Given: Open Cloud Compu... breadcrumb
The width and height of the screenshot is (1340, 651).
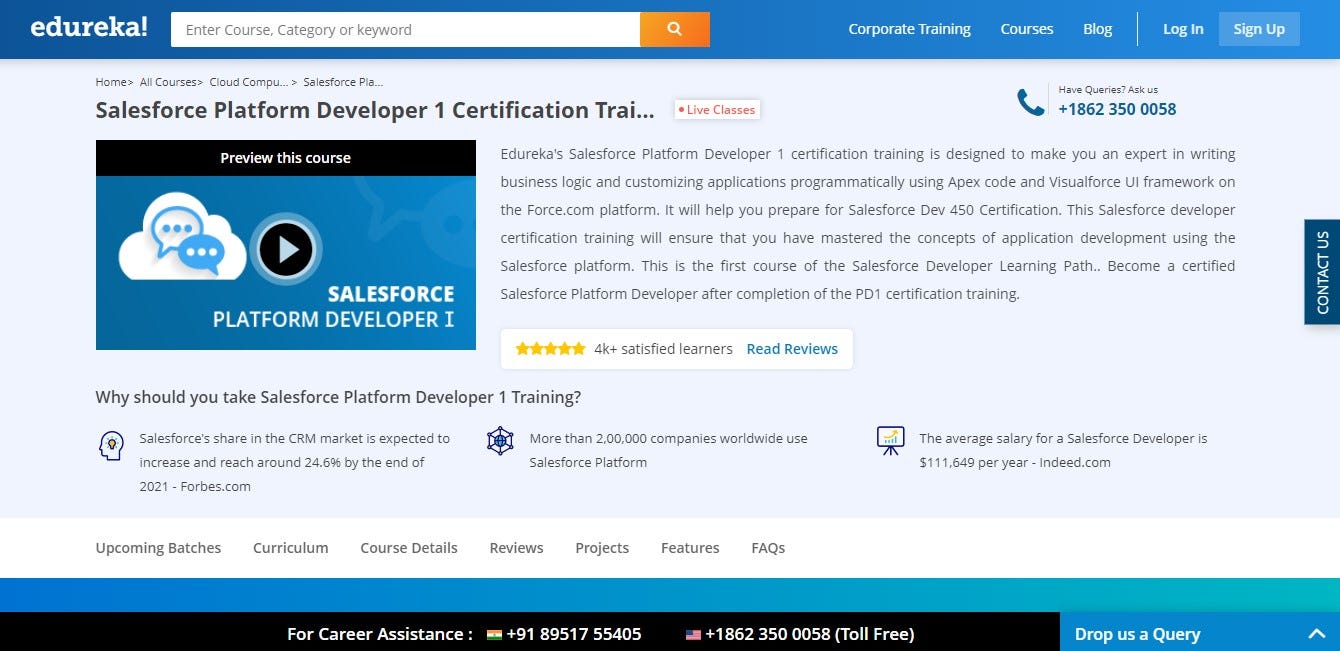Looking at the screenshot, I should point(248,82).
